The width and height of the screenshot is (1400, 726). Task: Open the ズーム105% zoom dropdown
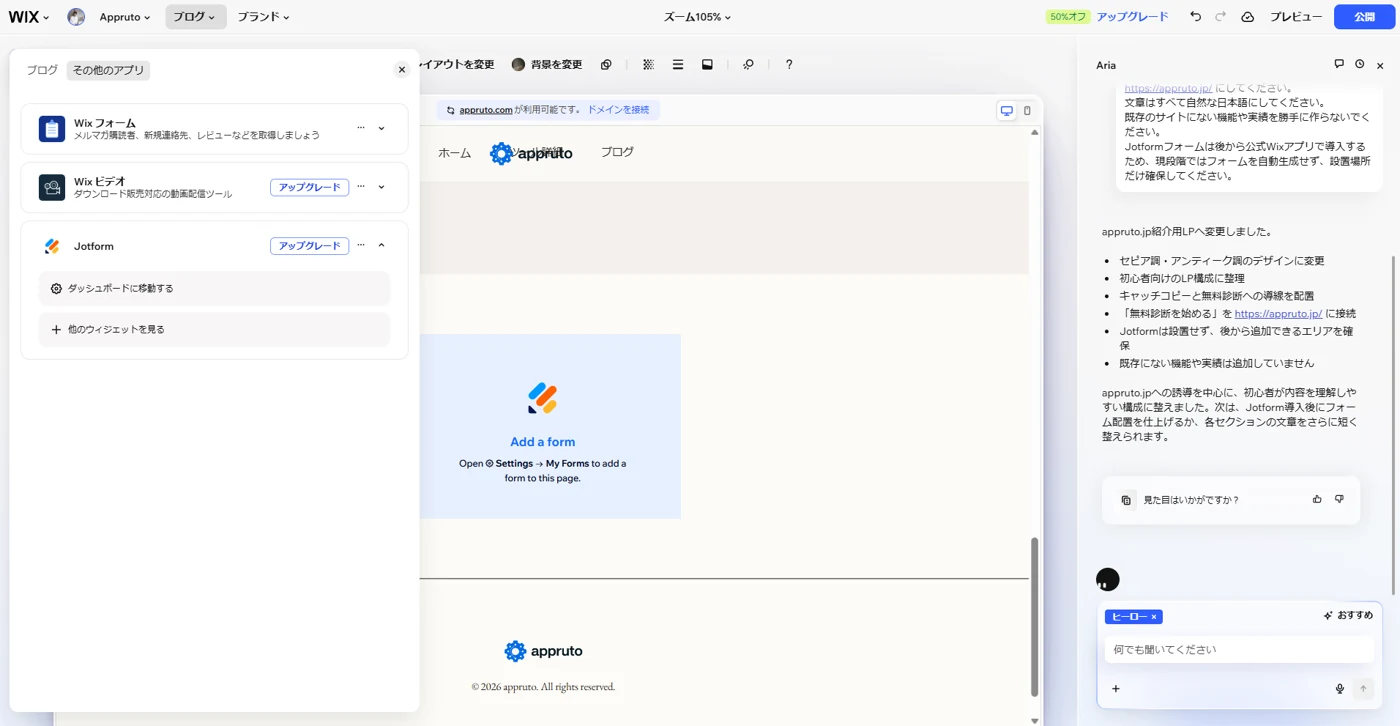[697, 17]
